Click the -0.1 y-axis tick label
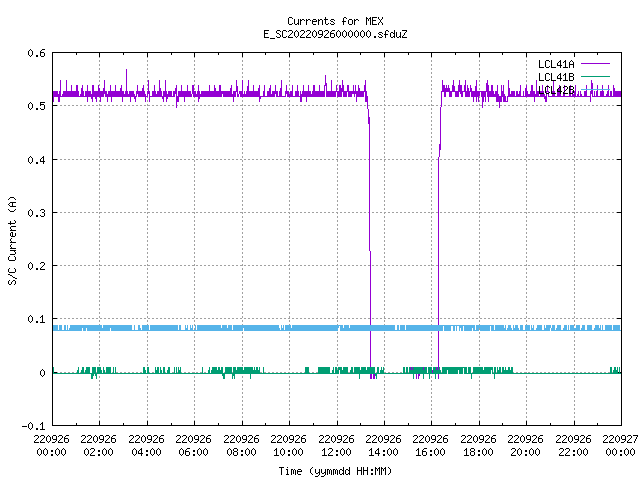 pos(33,426)
